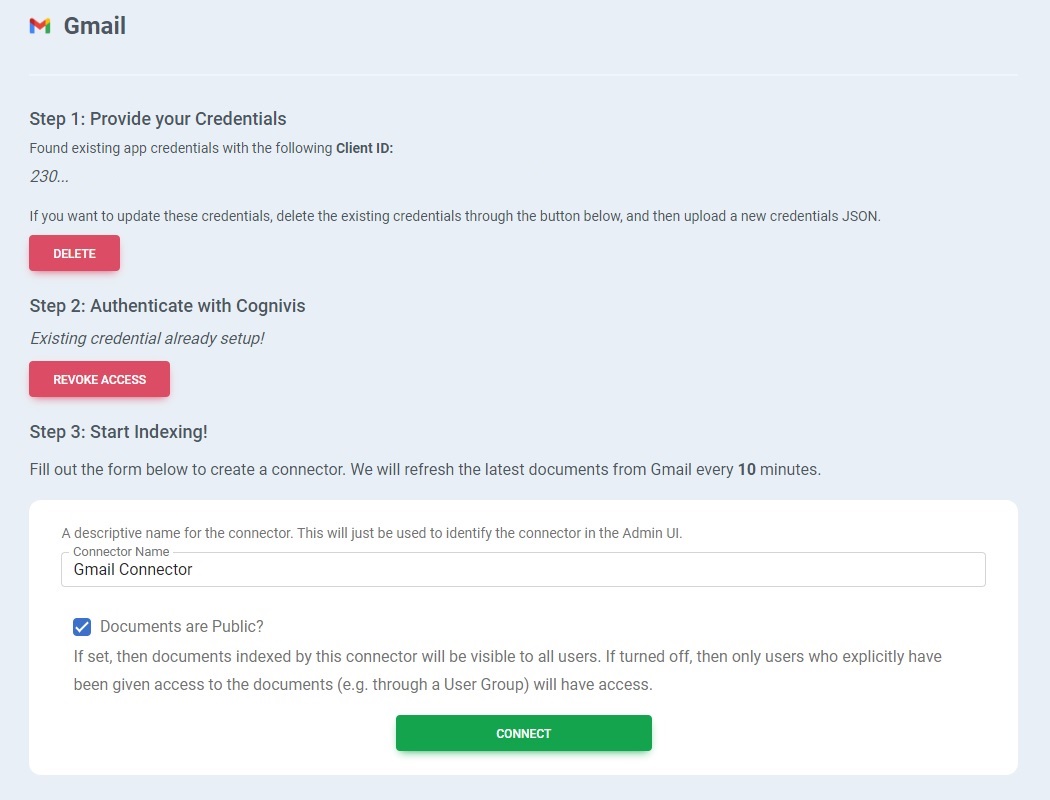Click the REVOKE ACCESS button
The height and width of the screenshot is (800, 1050).
tap(99, 380)
